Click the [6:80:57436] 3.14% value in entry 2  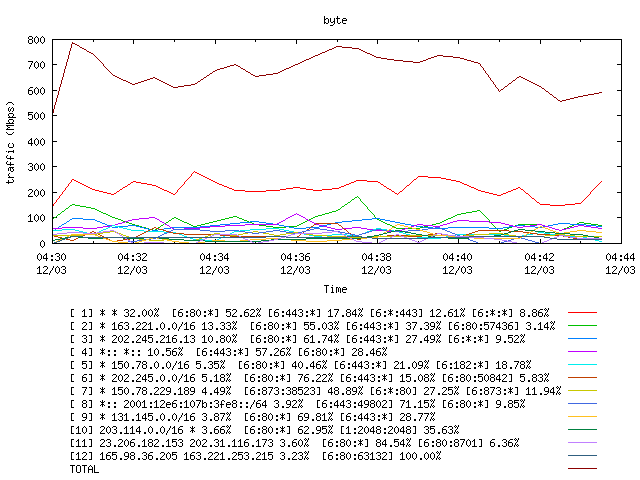(502, 326)
